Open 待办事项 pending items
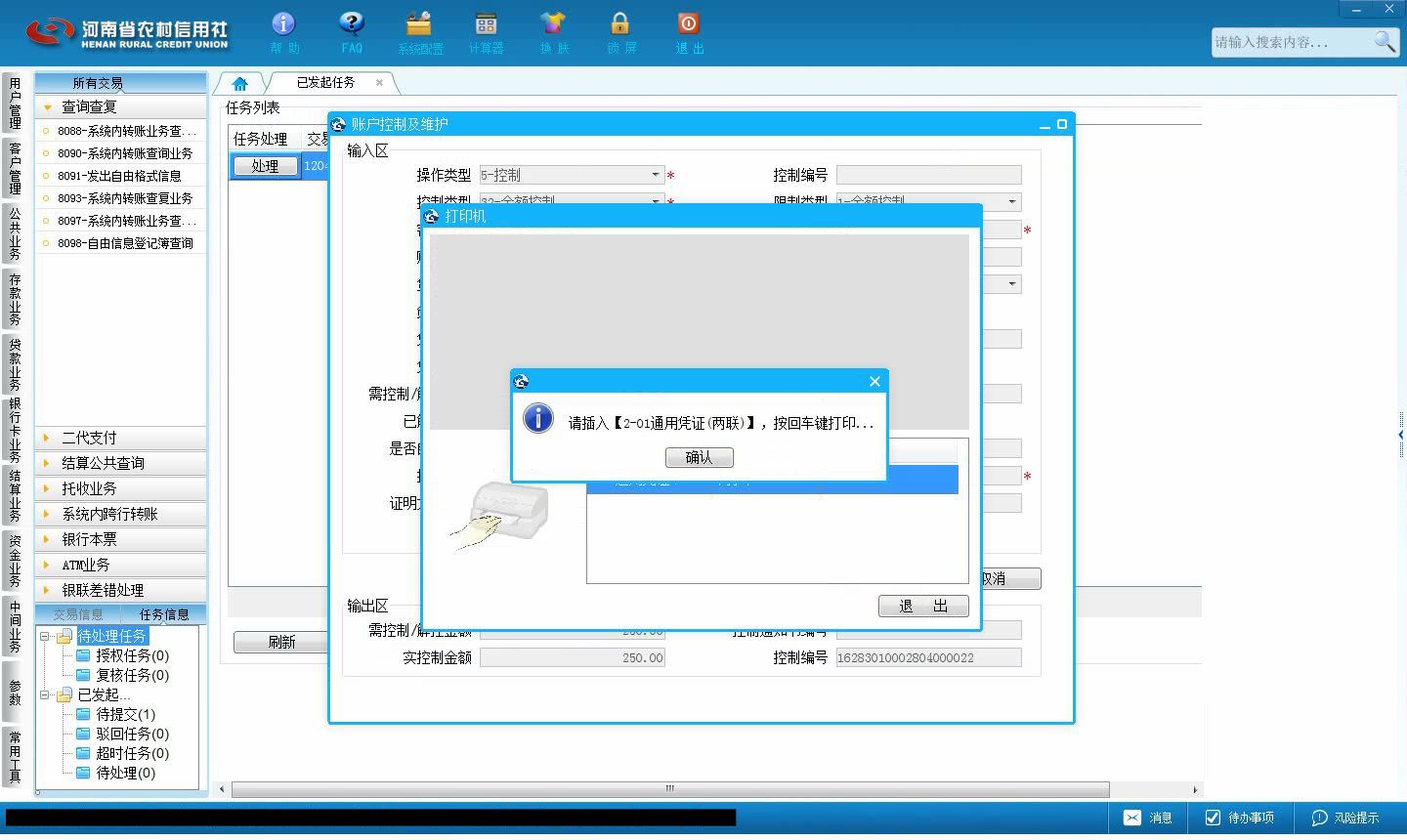 tap(1239, 818)
